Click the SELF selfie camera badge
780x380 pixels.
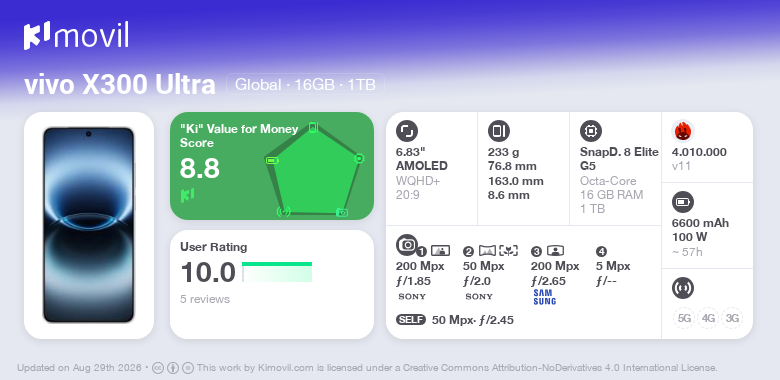411,320
